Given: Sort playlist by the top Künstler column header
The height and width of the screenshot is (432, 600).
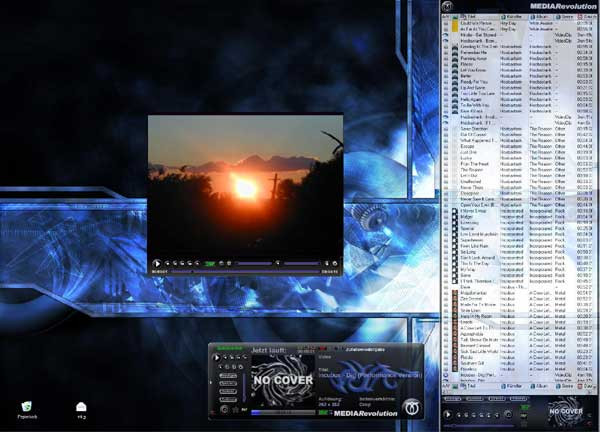Looking at the screenshot, I should [x=512, y=17].
